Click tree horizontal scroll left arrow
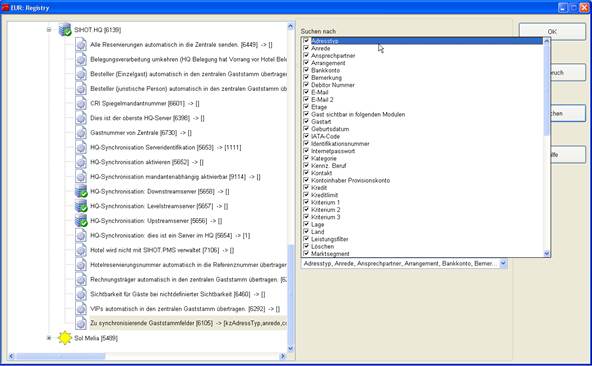 [11, 356]
